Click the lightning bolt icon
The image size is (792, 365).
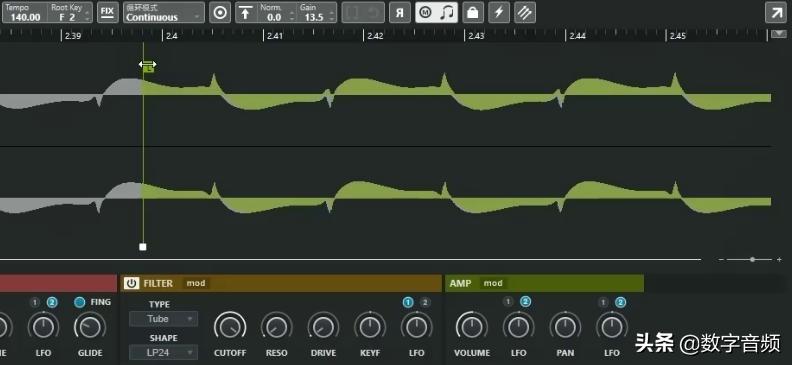[499, 13]
